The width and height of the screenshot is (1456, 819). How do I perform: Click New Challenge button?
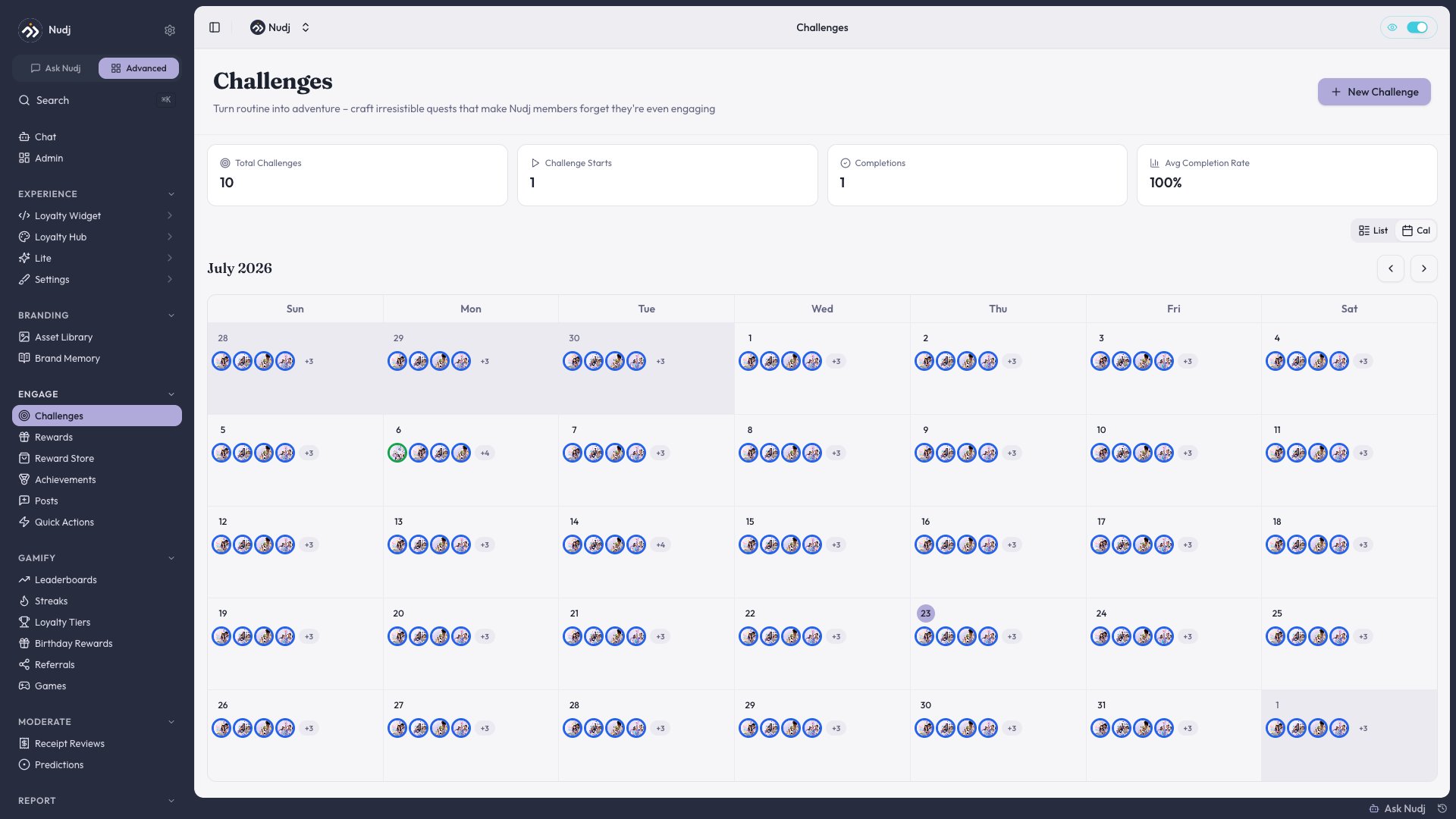[x=1374, y=92]
